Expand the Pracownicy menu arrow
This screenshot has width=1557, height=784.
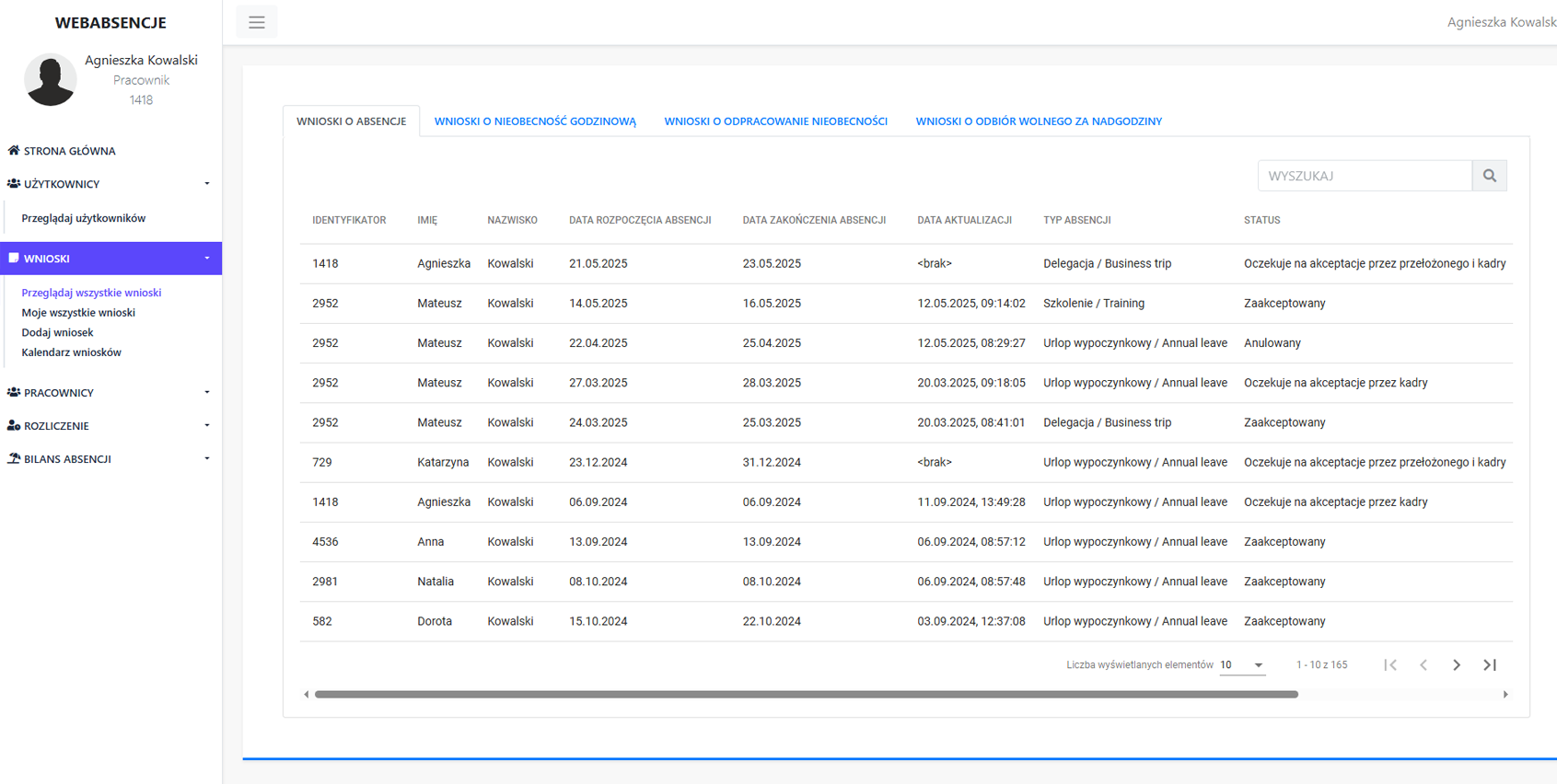[x=207, y=393]
